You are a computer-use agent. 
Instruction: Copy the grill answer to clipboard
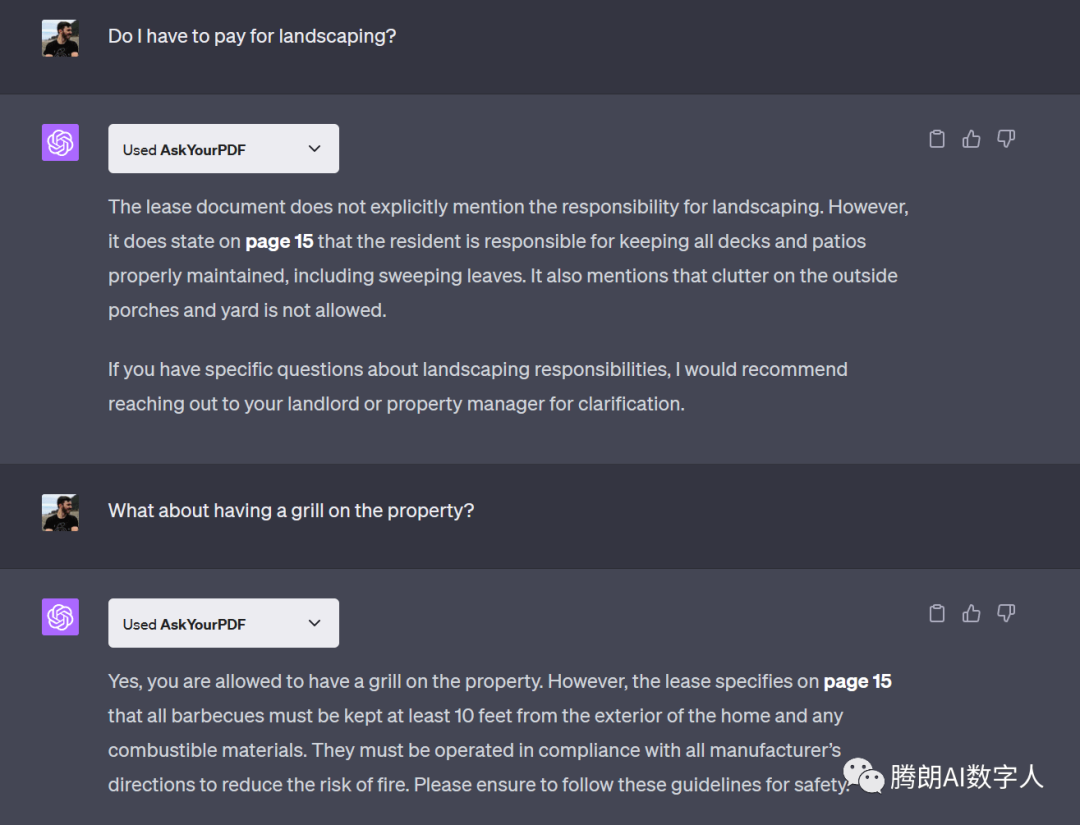pos(937,613)
